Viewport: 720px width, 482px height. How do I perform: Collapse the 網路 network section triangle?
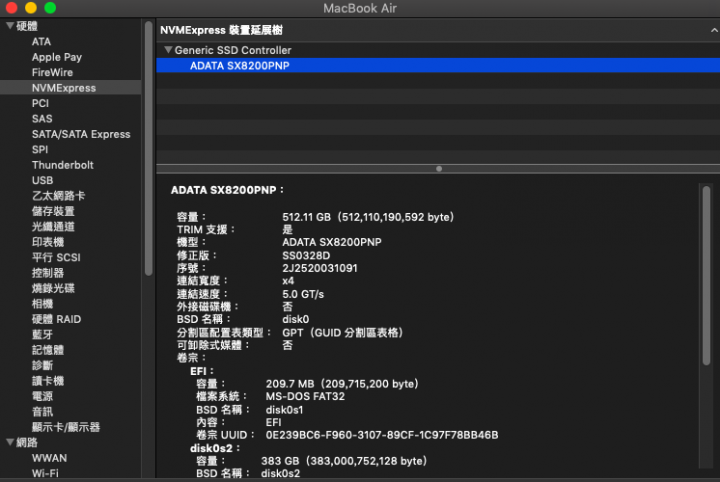click(10, 442)
